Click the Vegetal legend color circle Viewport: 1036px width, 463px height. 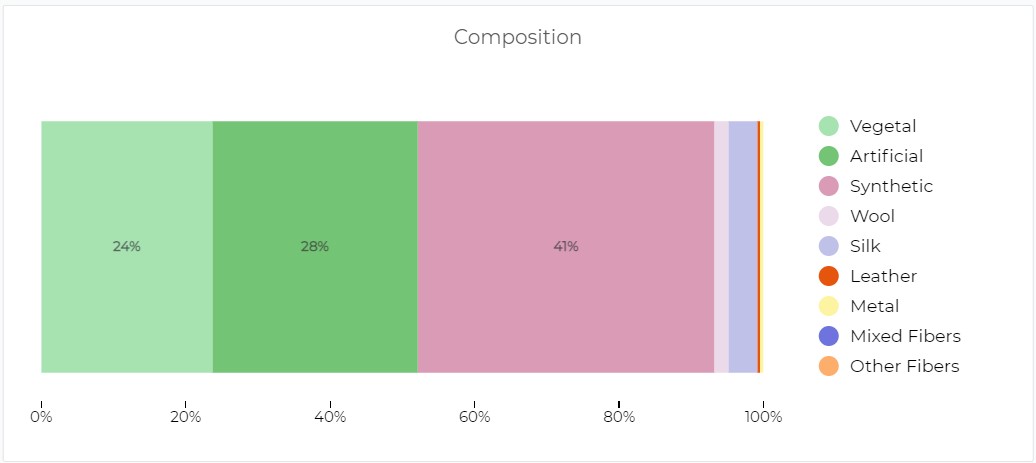(829, 126)
